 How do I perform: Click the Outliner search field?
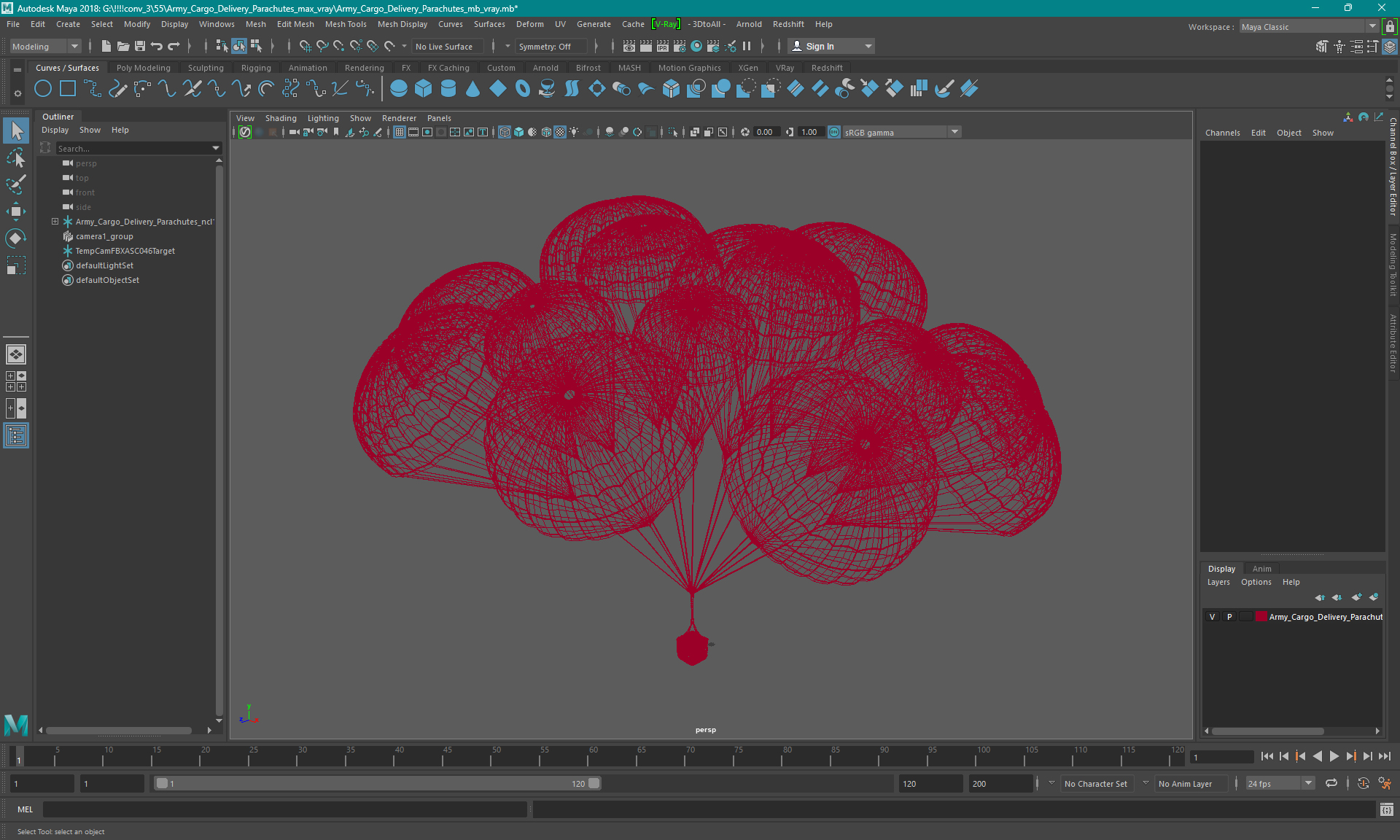point(133,148)
